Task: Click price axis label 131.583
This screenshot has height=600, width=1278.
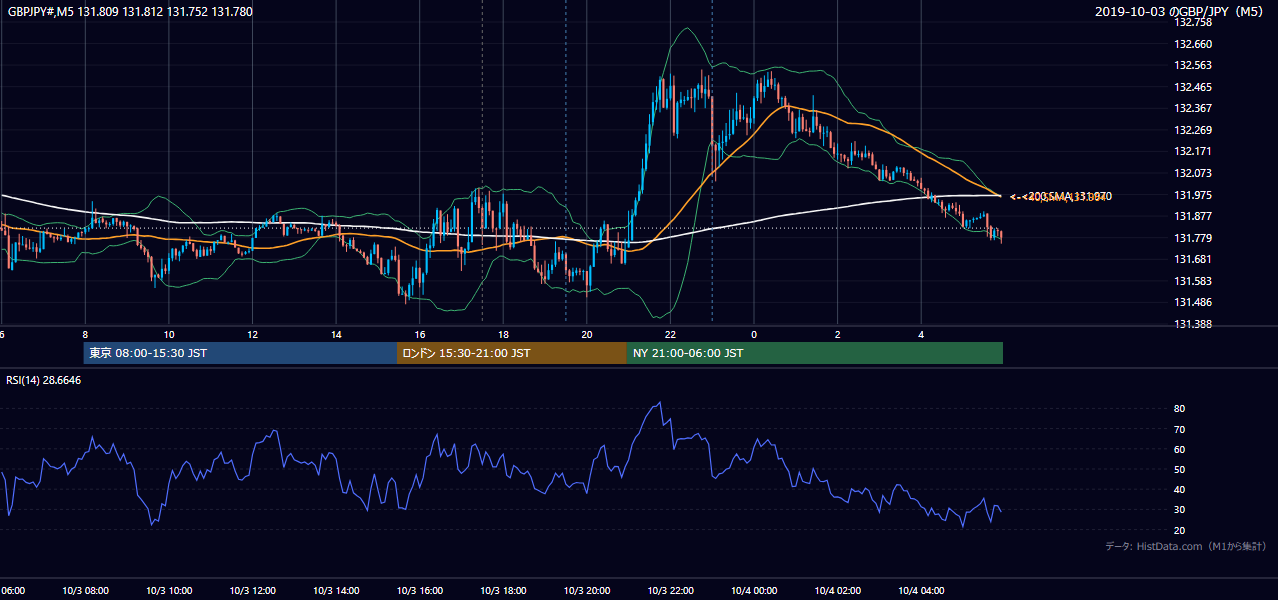Action: [1192, 281]
